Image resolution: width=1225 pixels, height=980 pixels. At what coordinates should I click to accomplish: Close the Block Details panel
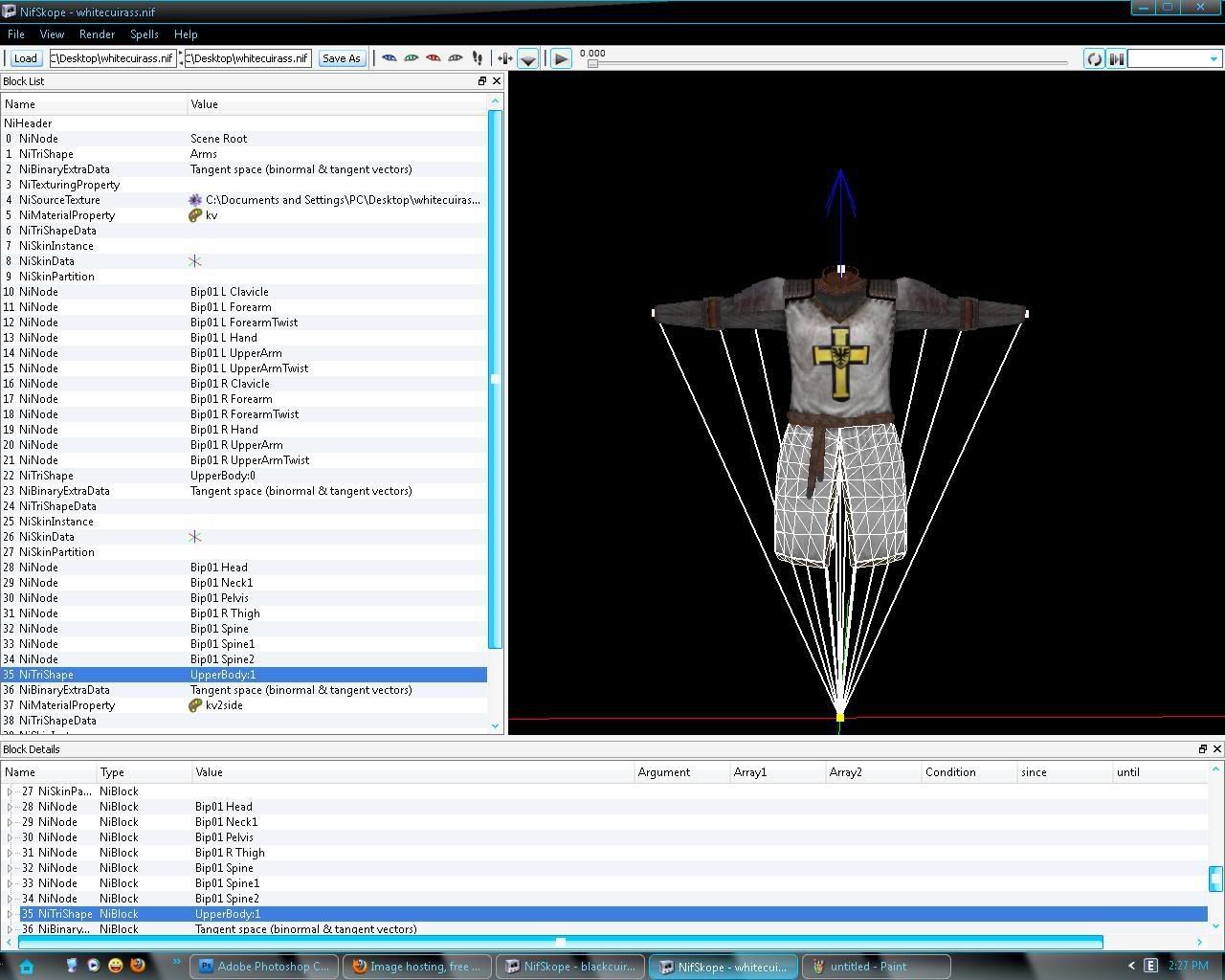click(x=1217, y=749)
